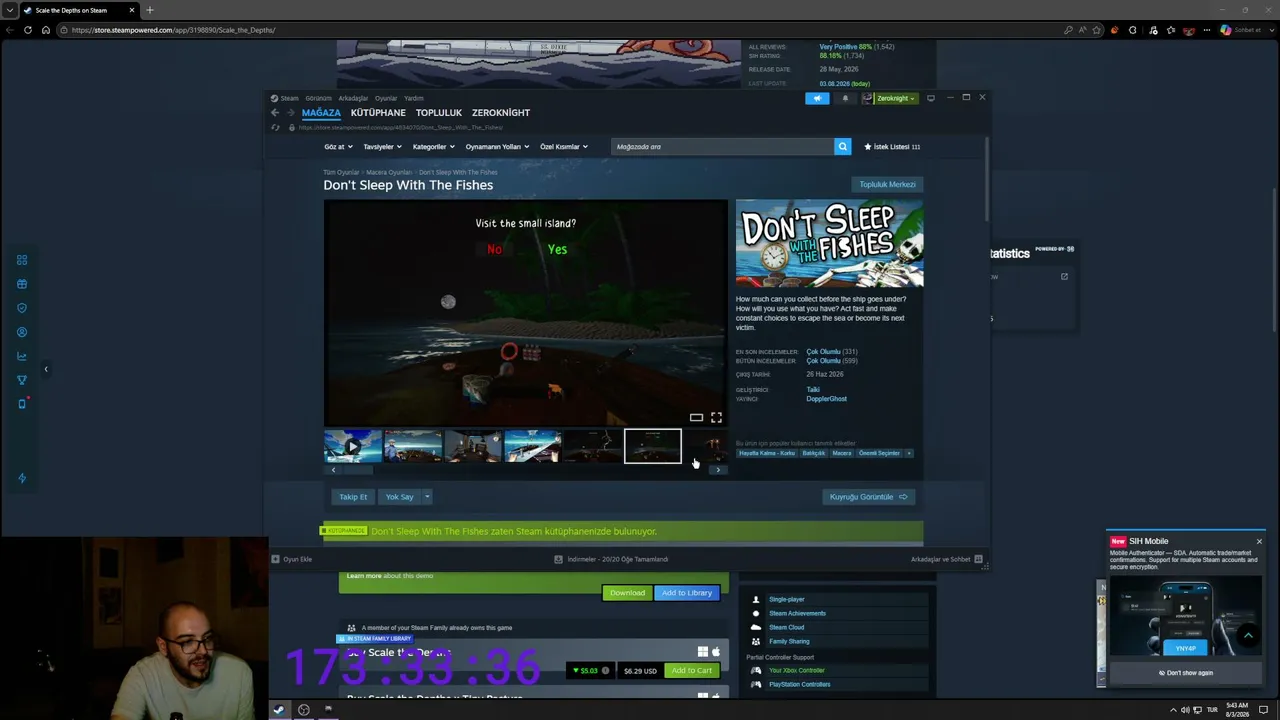1280x720 pixels.
Task: Open the İstek Listesi wishlist link
Action: point(892,147)
